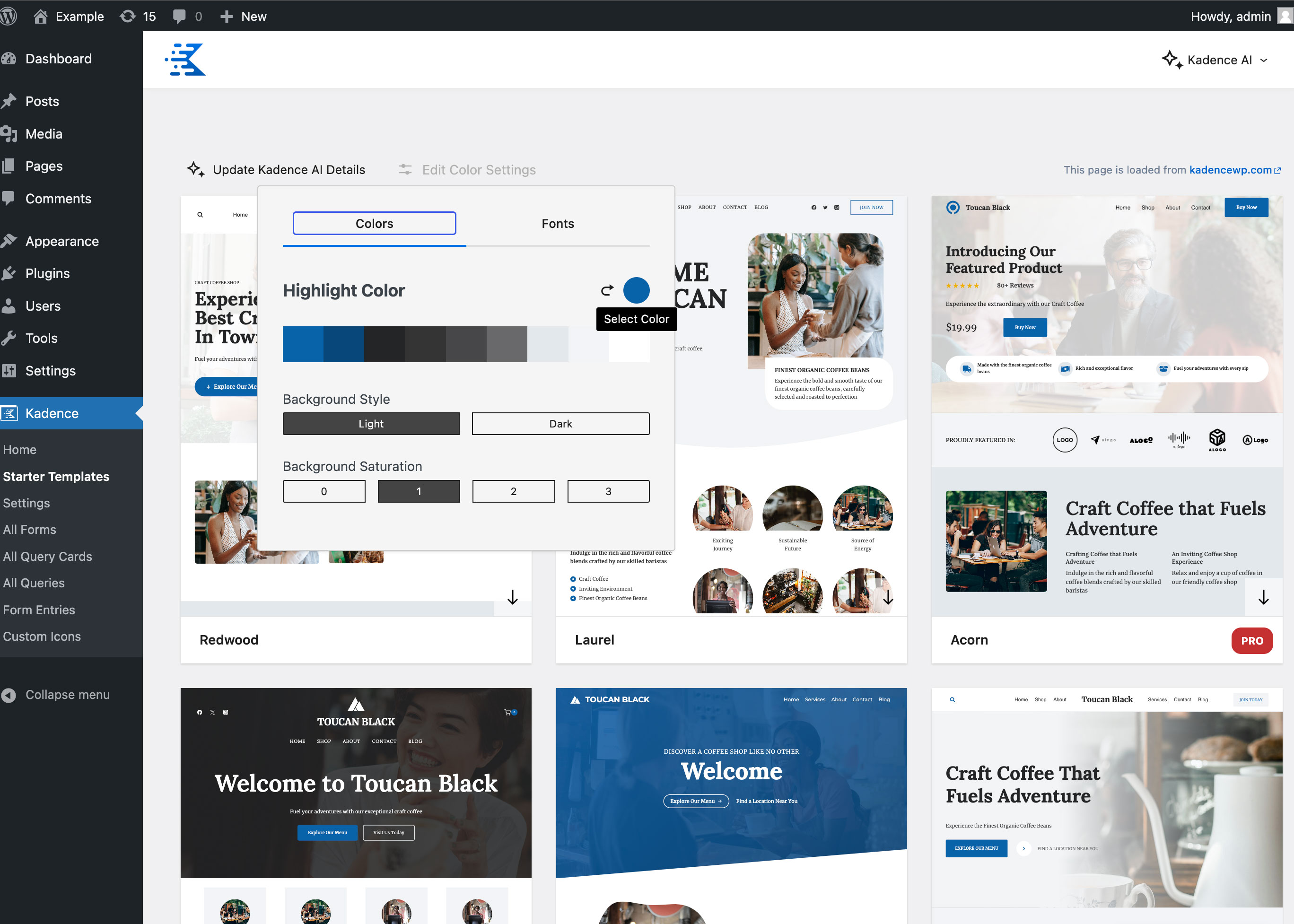The height and width of the screenshot is (924, 1294).
Task: Click the redo arrow next to Highlight Color
Action: [607, 290]
